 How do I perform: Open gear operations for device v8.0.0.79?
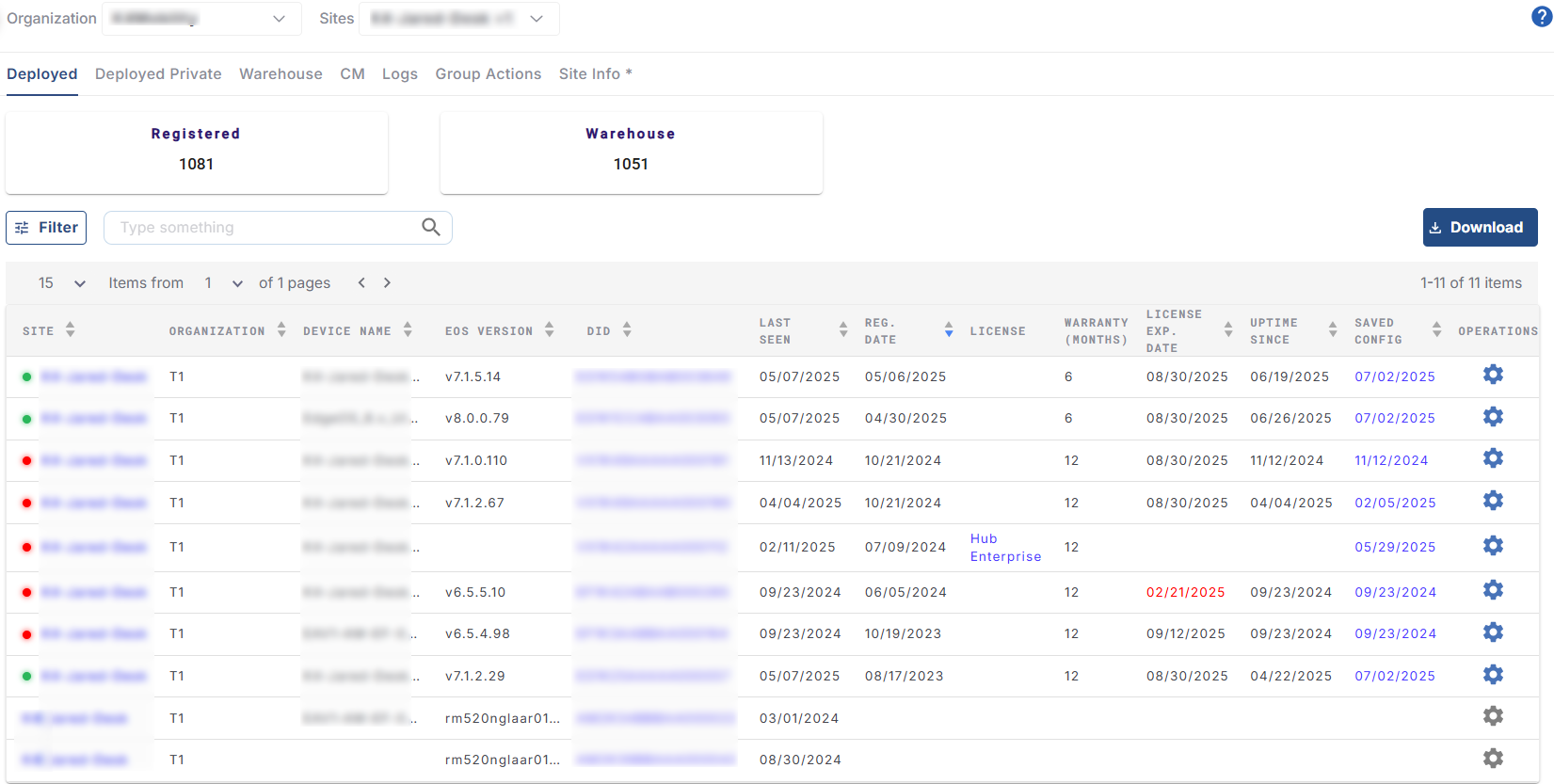point(1493,417)
